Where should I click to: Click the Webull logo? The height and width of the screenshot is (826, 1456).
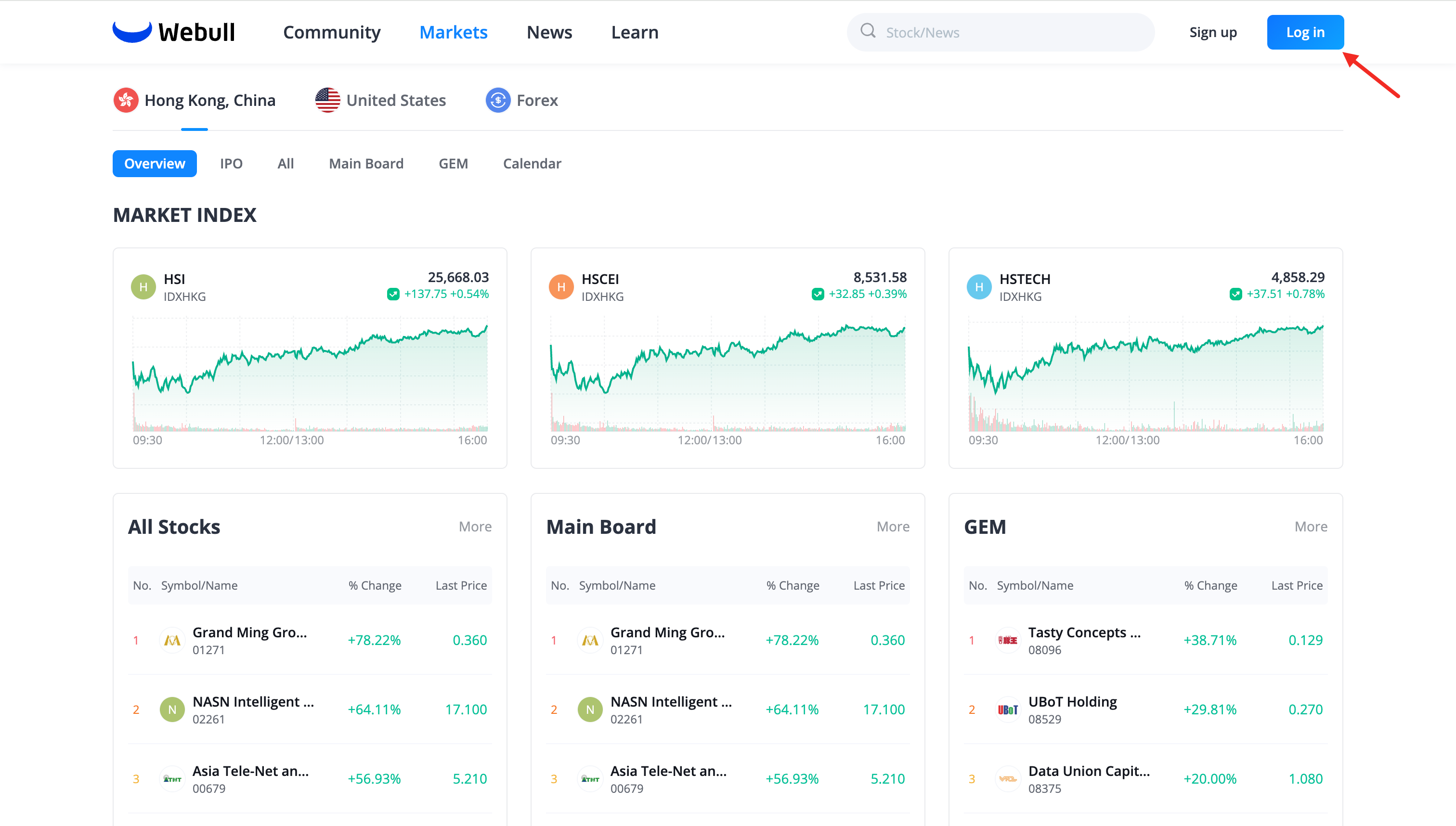[174, 32]
